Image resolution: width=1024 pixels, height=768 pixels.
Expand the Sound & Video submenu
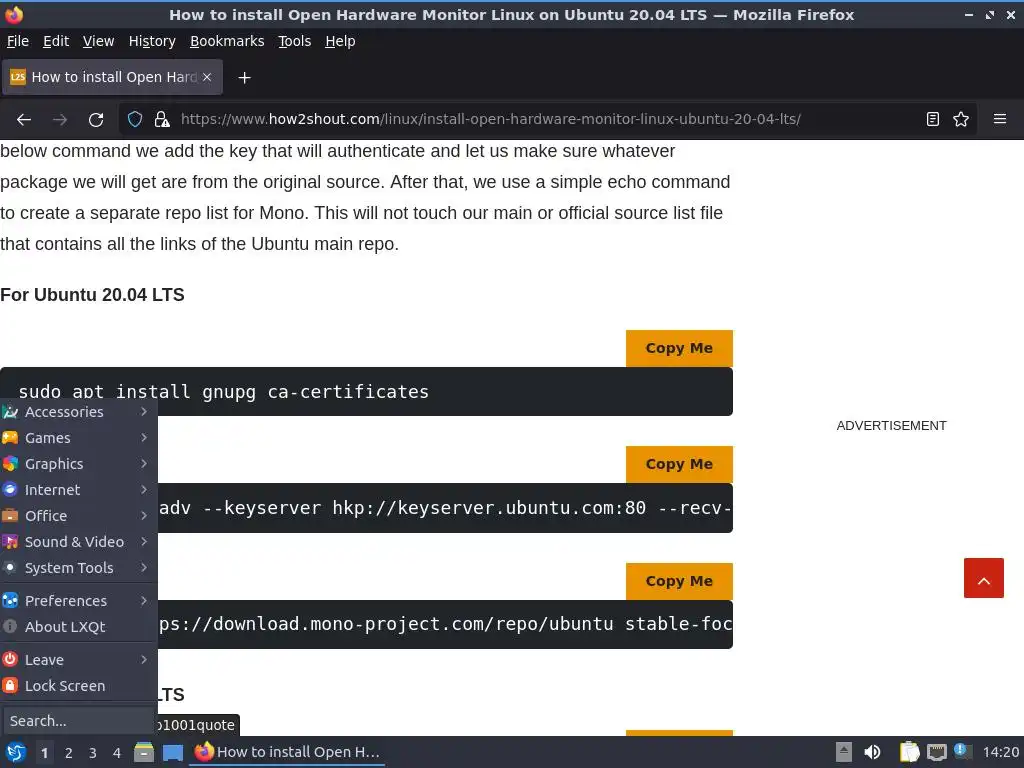tap(78, 542)
